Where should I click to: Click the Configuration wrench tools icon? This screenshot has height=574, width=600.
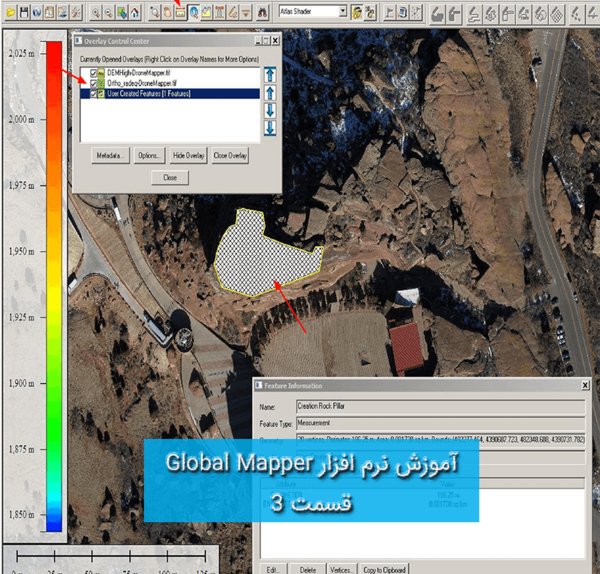coord(76,13)
